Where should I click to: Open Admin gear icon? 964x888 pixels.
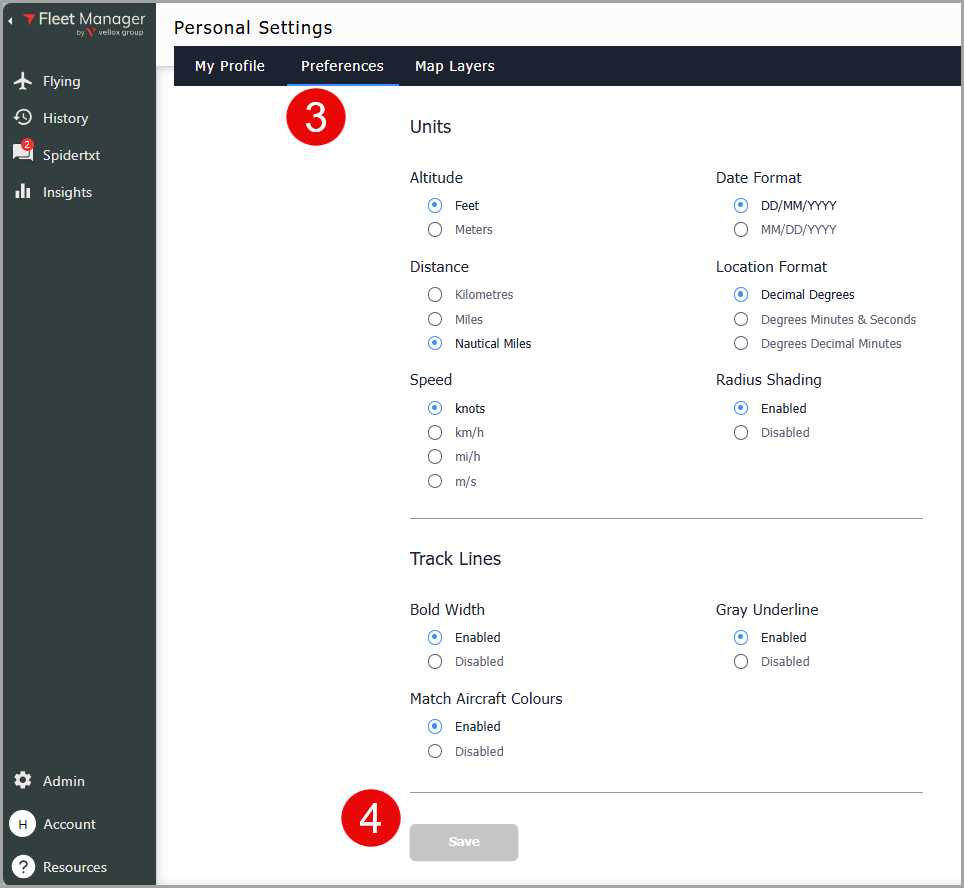tap(23, 781)
